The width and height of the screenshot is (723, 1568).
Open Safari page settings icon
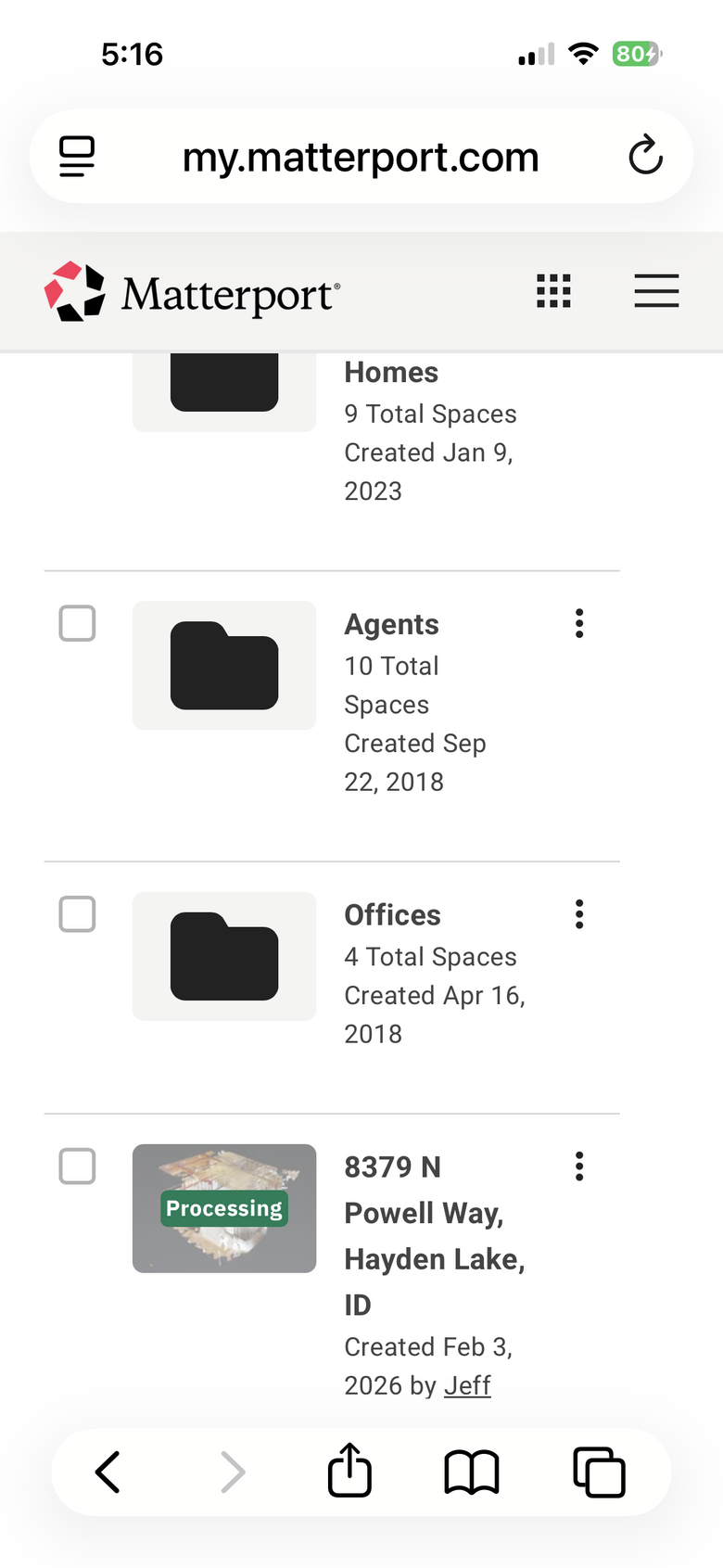click(x=77, y=156)
